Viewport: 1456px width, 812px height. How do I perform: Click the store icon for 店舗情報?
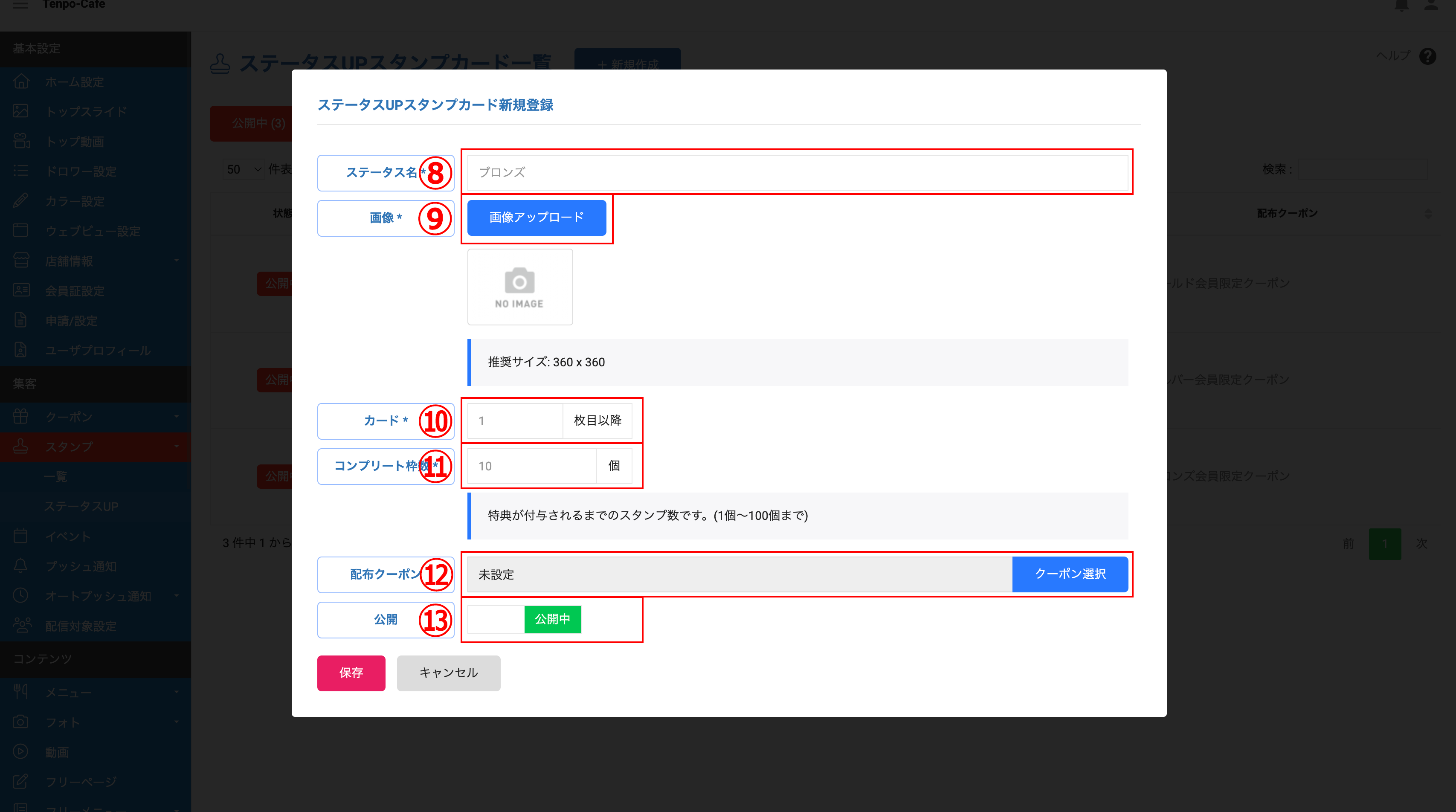pyautogui.click(x=21, y=261)
